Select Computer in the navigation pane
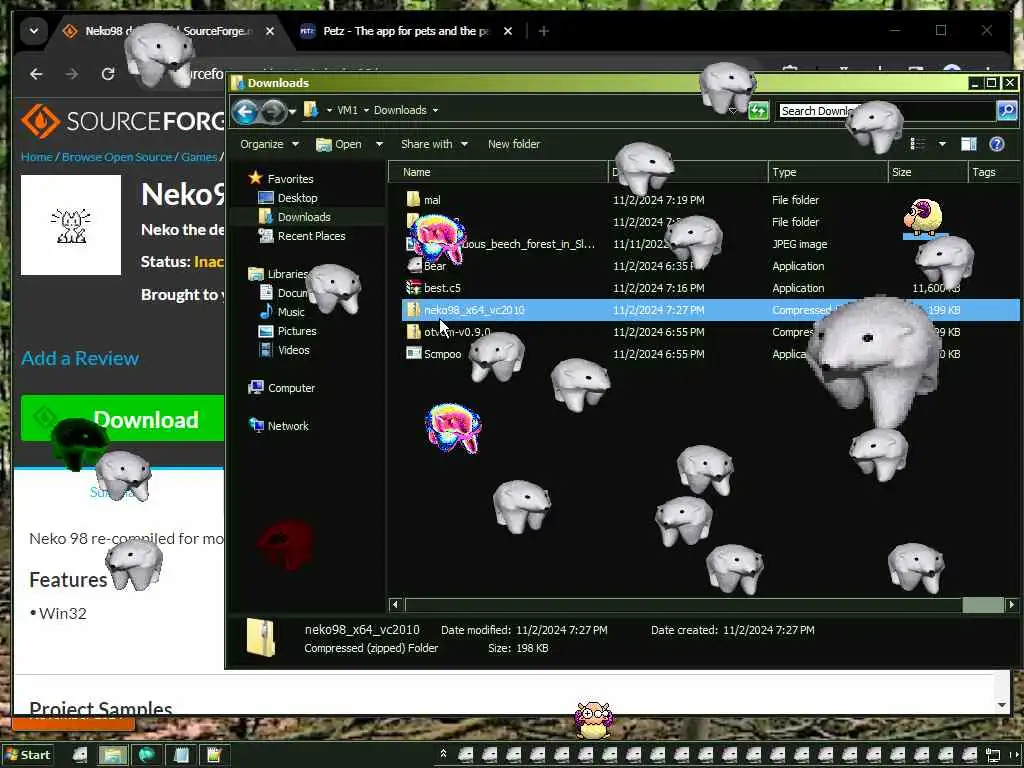The width and height of the screenshot is (1024, 768). (281, 388)
